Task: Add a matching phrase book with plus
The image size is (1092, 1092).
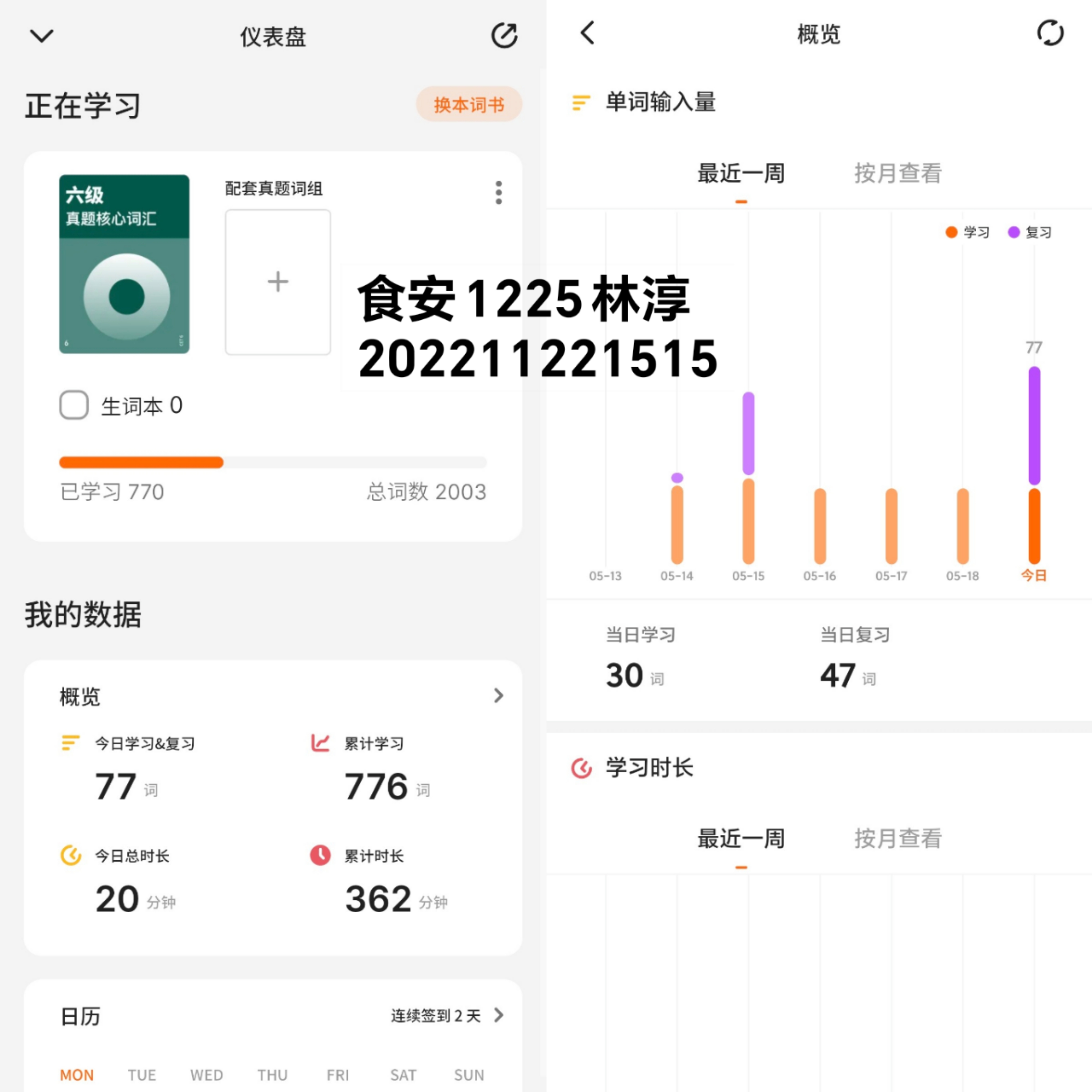Action: 278,282
